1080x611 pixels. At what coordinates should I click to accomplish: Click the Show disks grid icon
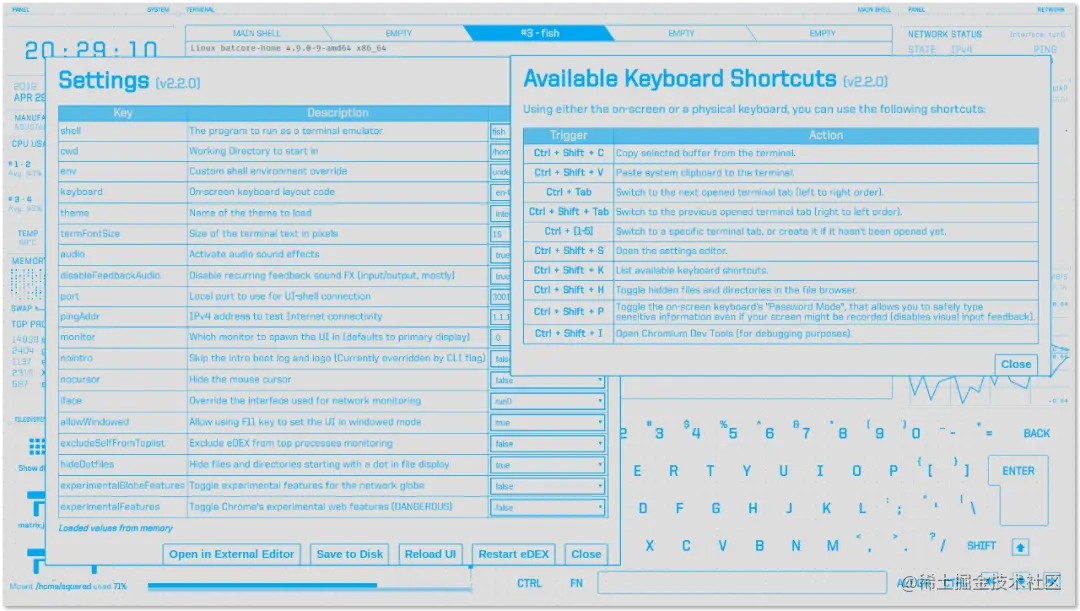click(37, 446)
